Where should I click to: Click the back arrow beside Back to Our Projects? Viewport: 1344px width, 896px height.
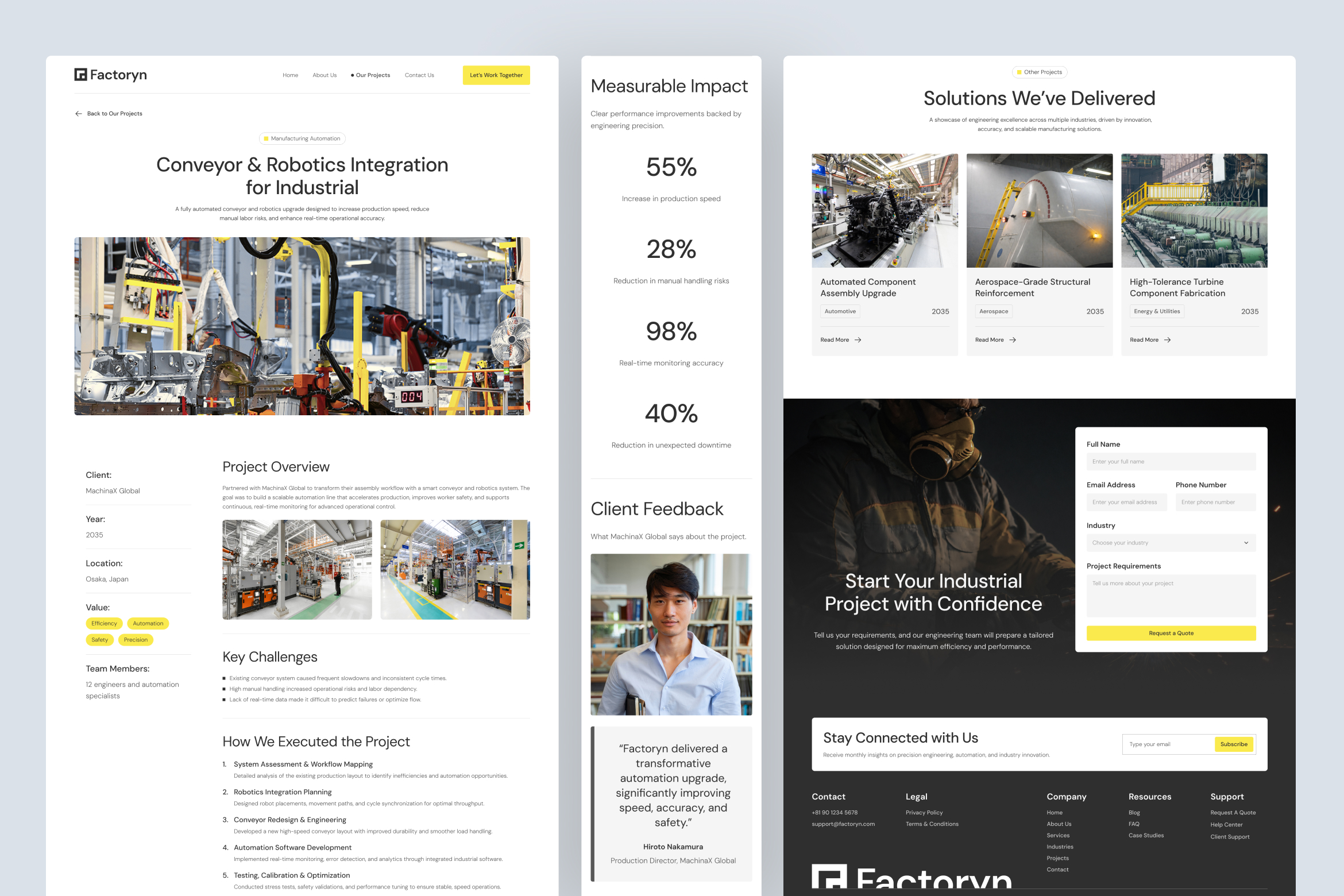[79, 114]
